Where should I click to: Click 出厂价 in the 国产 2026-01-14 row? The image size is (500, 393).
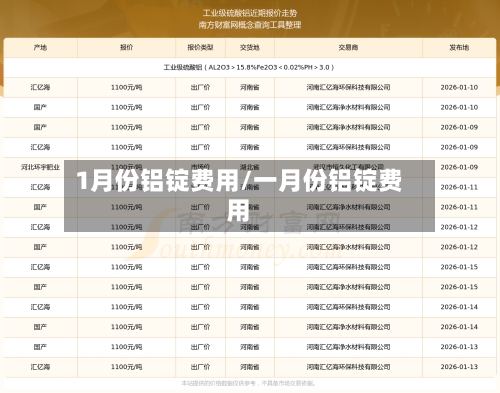(x=200, y=327)
